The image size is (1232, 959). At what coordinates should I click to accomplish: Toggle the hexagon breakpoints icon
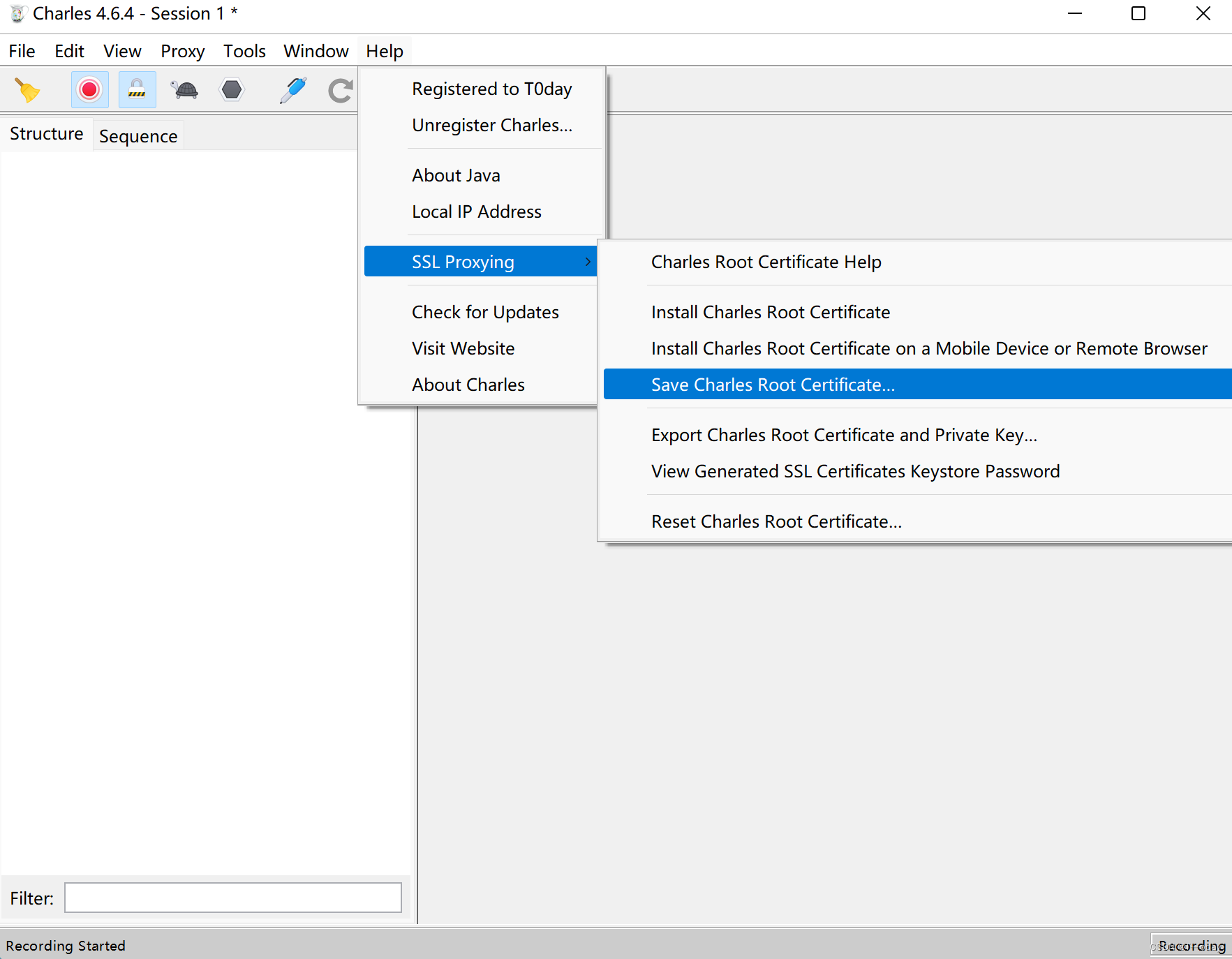pyautogui.click(x=232, y=90)
